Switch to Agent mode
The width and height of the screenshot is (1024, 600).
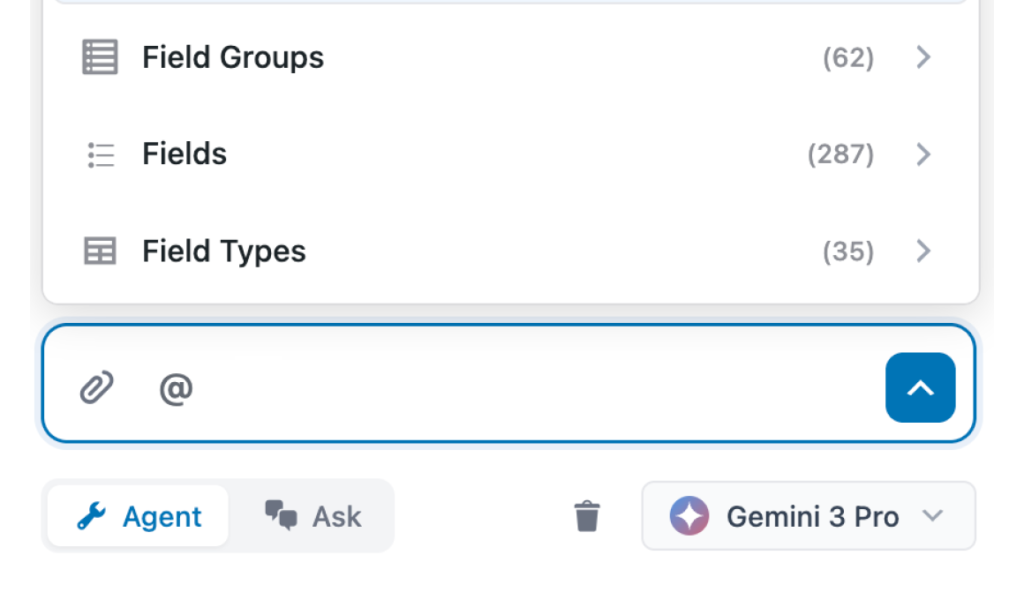point(138,516)
